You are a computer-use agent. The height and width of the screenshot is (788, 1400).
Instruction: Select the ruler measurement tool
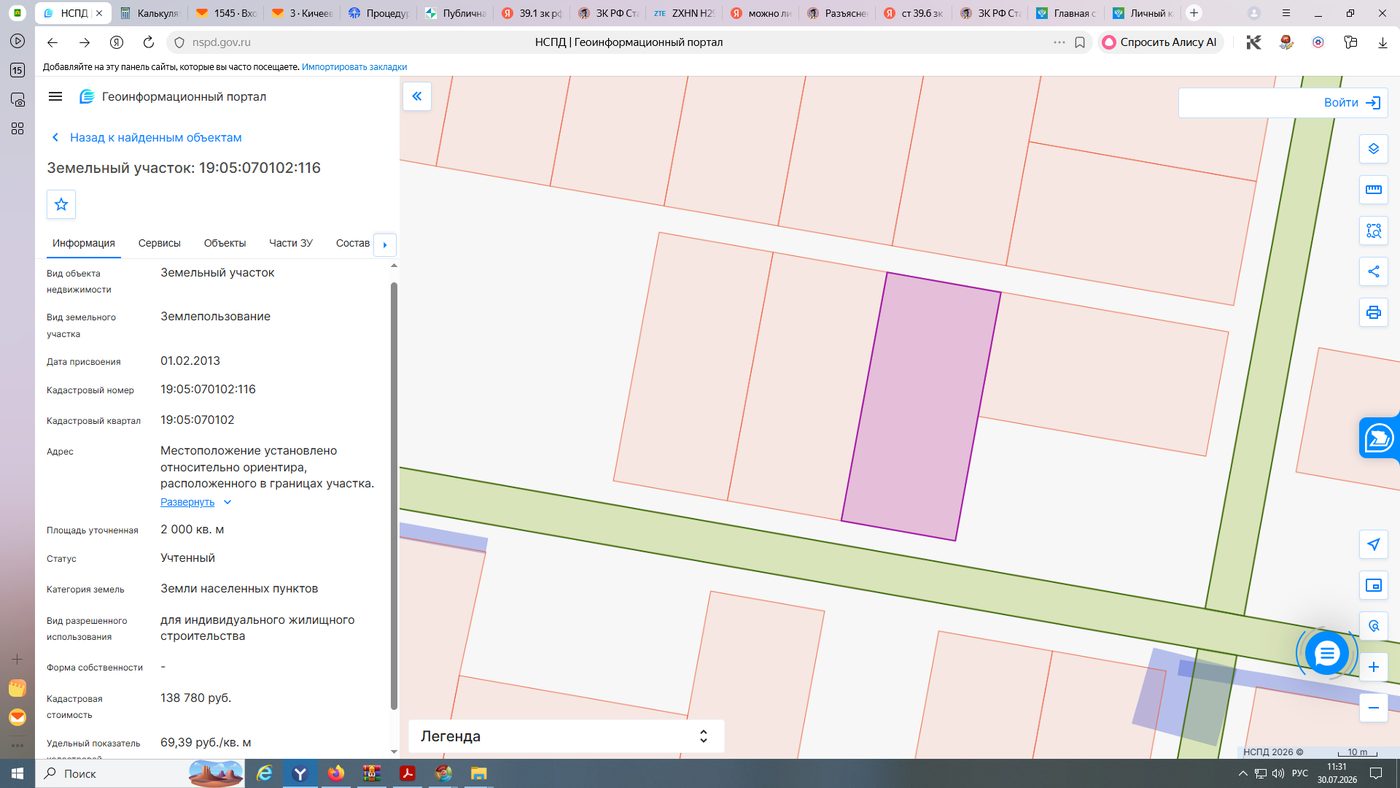pyautogui.click(x=1373, y=190)
